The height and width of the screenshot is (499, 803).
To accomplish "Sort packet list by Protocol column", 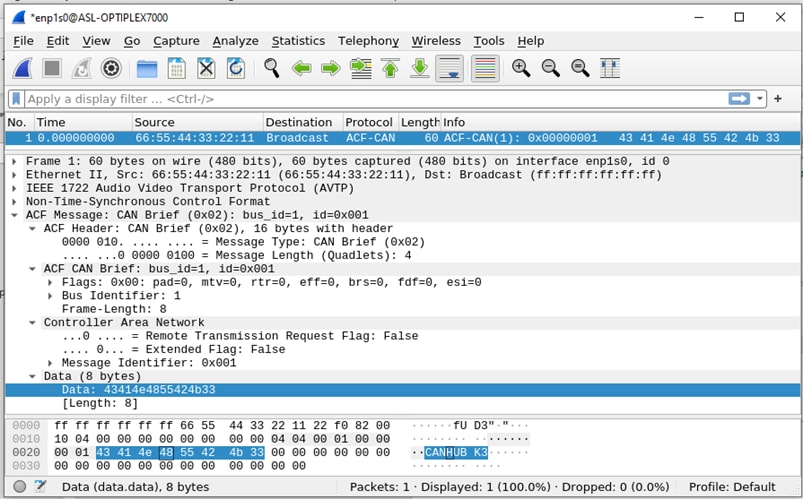I will [368, 122].
